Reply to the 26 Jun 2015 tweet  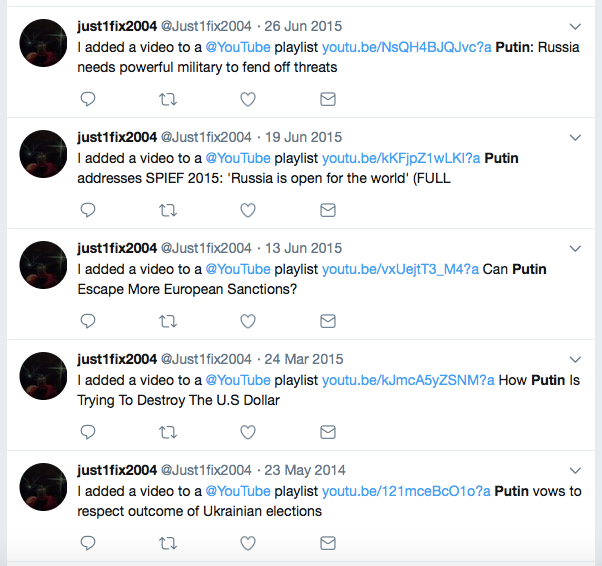[88, 99]
